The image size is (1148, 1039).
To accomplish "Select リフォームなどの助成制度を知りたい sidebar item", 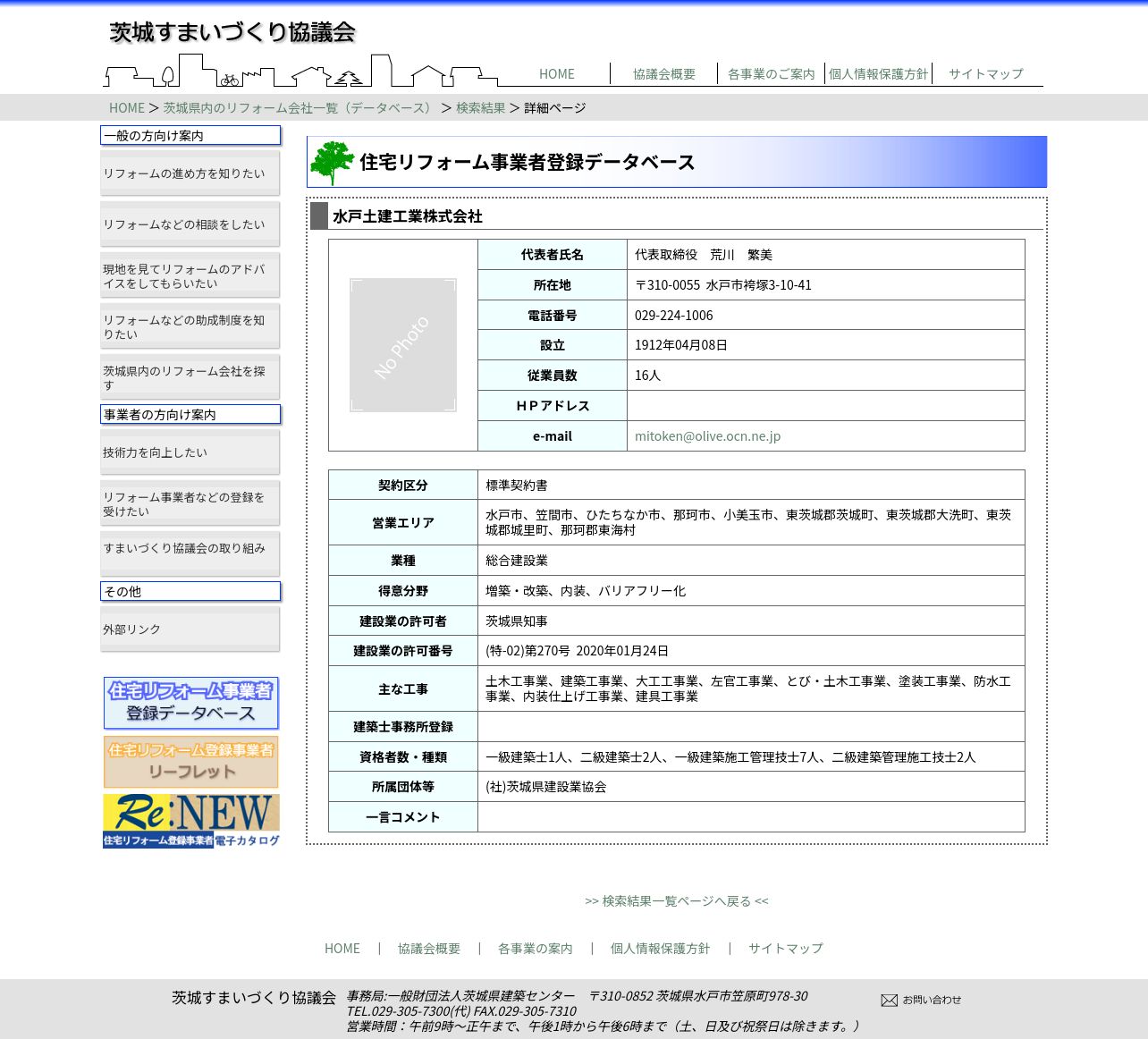I will [x=190, y=326].
